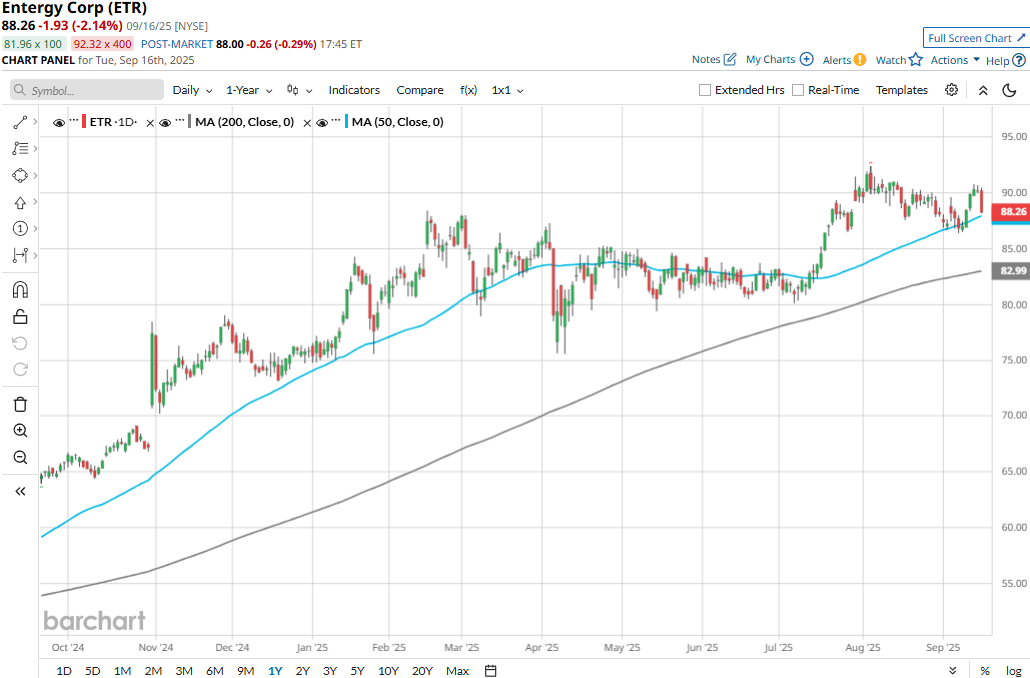Open the 1-Year period dropdown
The height and width of the screenshot is (678, 1030).
pyautogui.click(x=249, y=90)
